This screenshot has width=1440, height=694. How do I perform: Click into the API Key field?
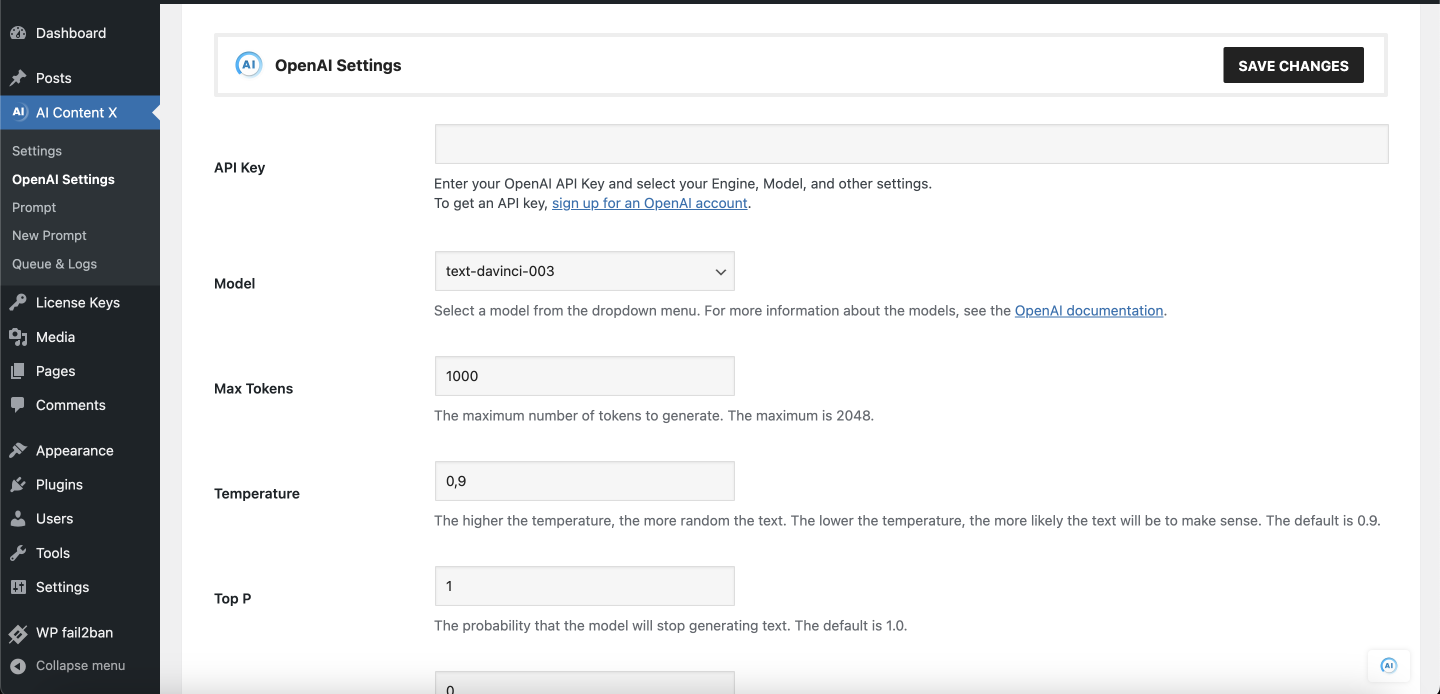pyautogui.click(x=912, y=144)
